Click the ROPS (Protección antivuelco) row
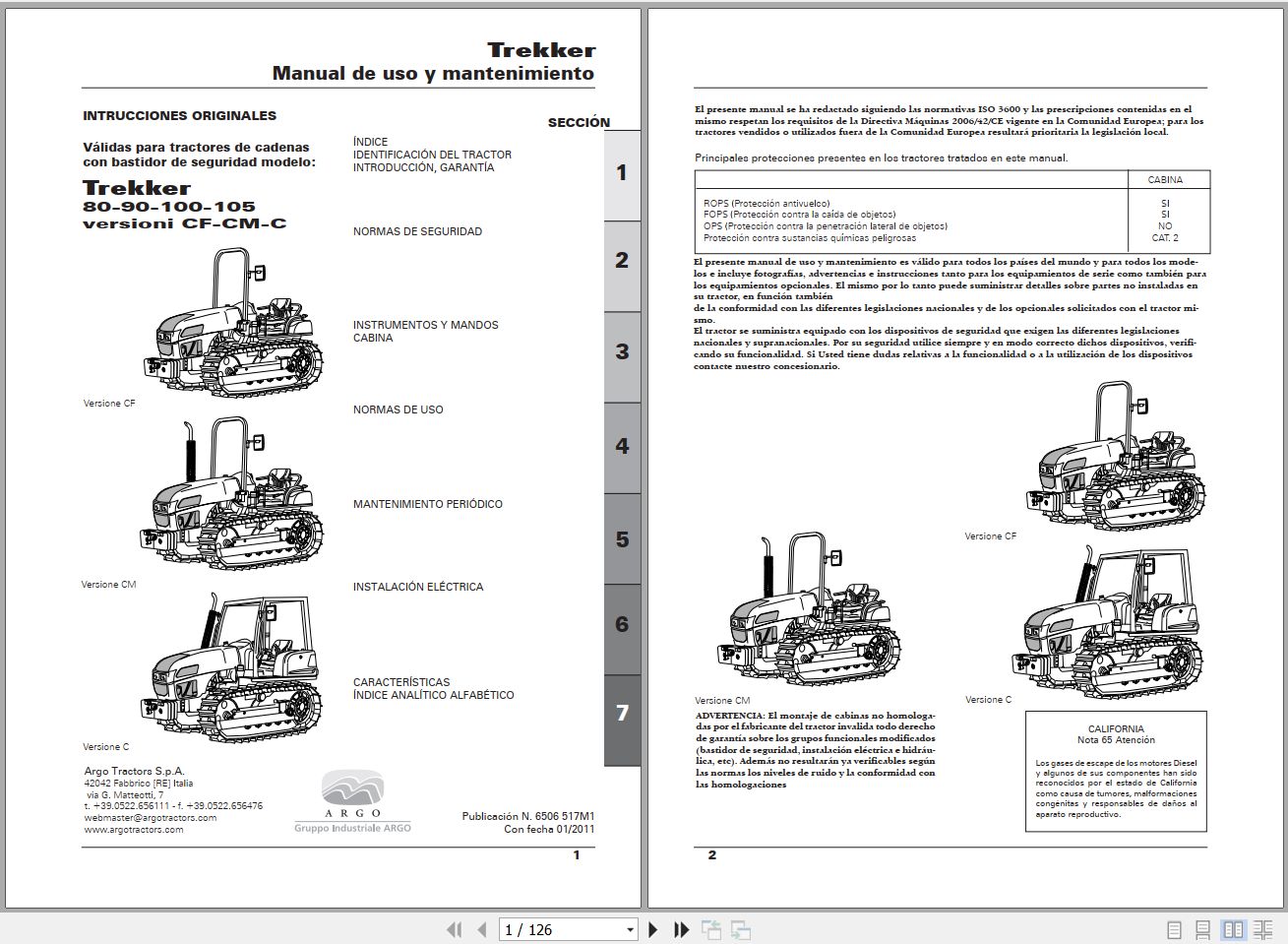The height and width of the screenshot is (944, 1288). click(x=767, y=203)
